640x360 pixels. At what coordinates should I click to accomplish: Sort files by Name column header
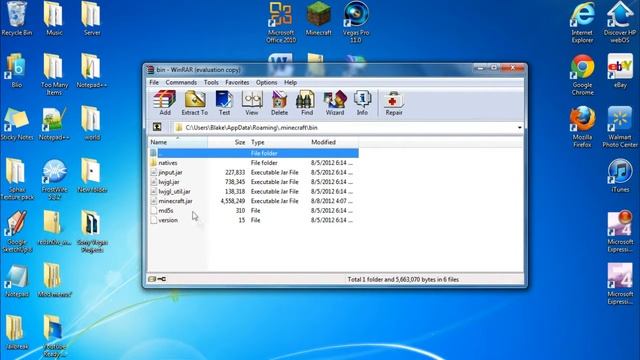[178, 142]
